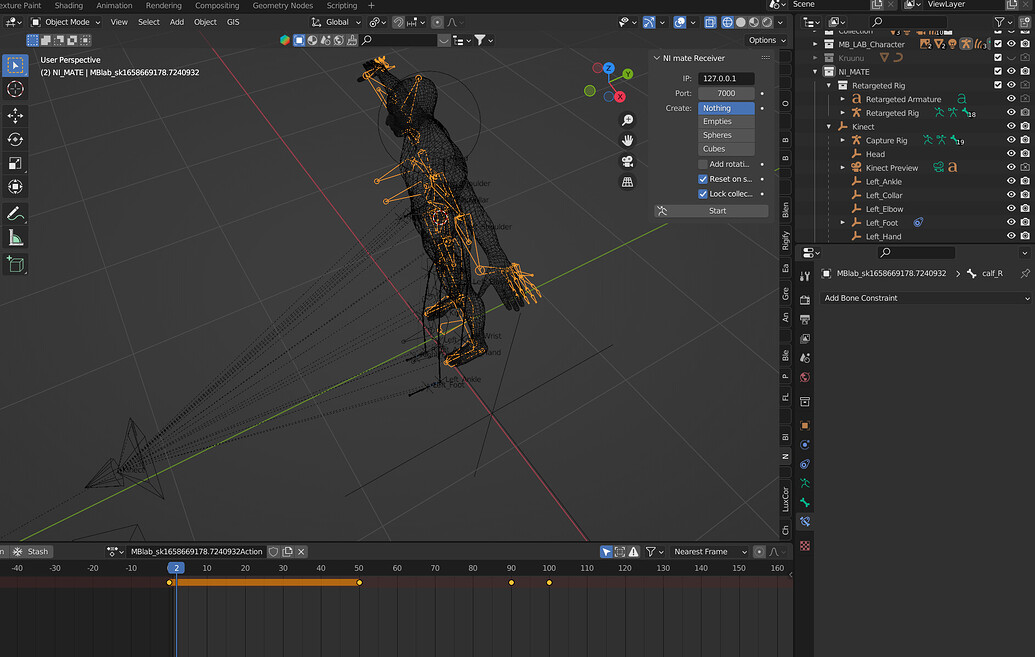Toggle camera view with camera icon

click(627, 161)
